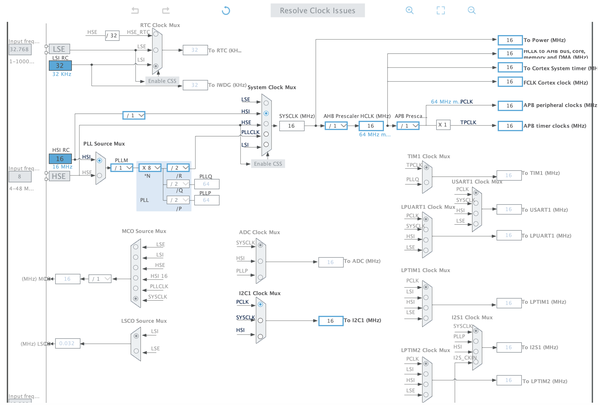Screen dimensions: 600x405
Task: Click Resolve Clock Issues button
Action: (x=318, y=10)
